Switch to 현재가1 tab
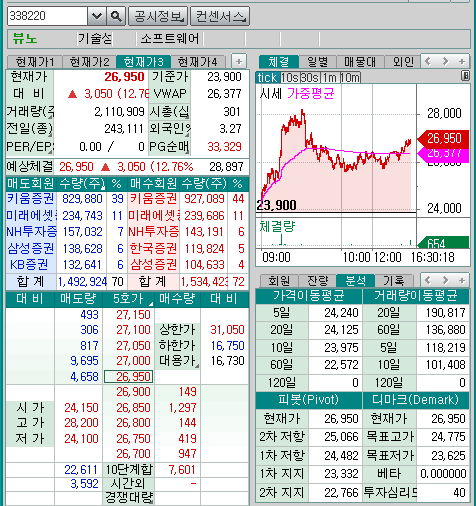 (34, 62)
